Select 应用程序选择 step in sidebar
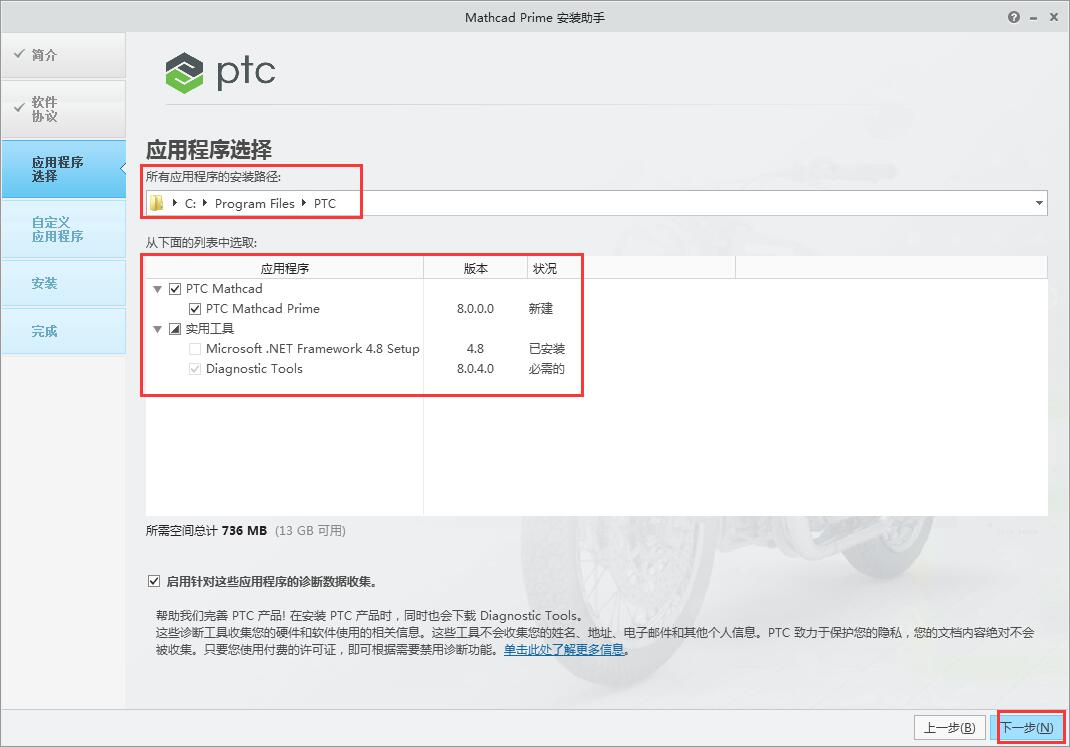 pos(63,169)
